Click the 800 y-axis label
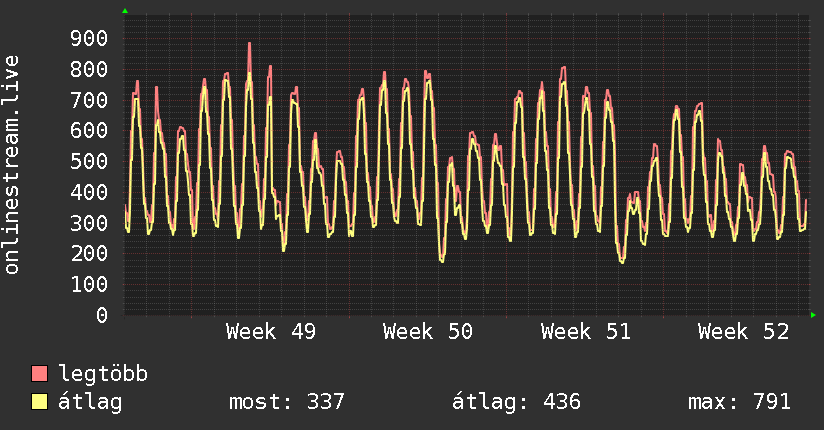Image resolution: width=824 pixels, height=430 pixels. [89, 69]
